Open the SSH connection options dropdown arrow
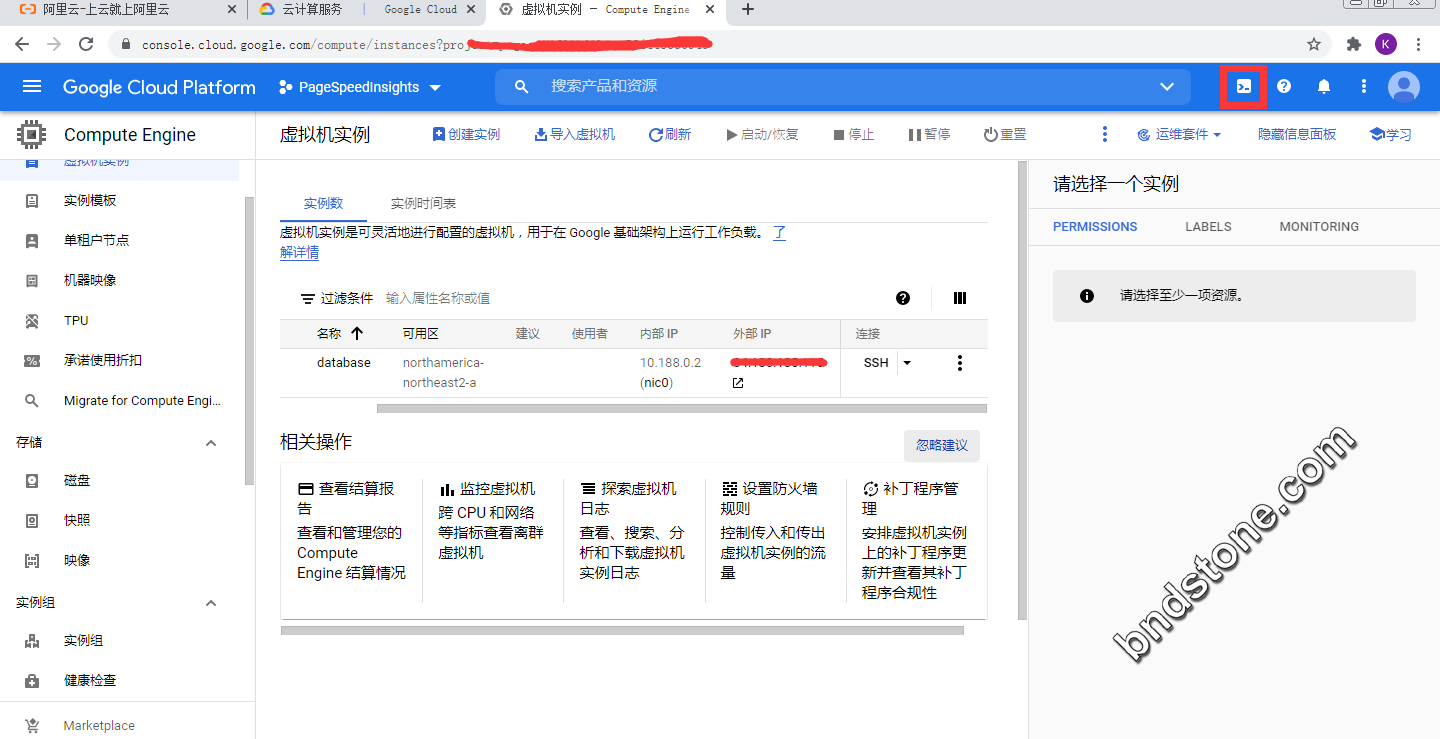The width and height of the screenshot is (1440, 739). pyautogui.click(x=907, y=363)
